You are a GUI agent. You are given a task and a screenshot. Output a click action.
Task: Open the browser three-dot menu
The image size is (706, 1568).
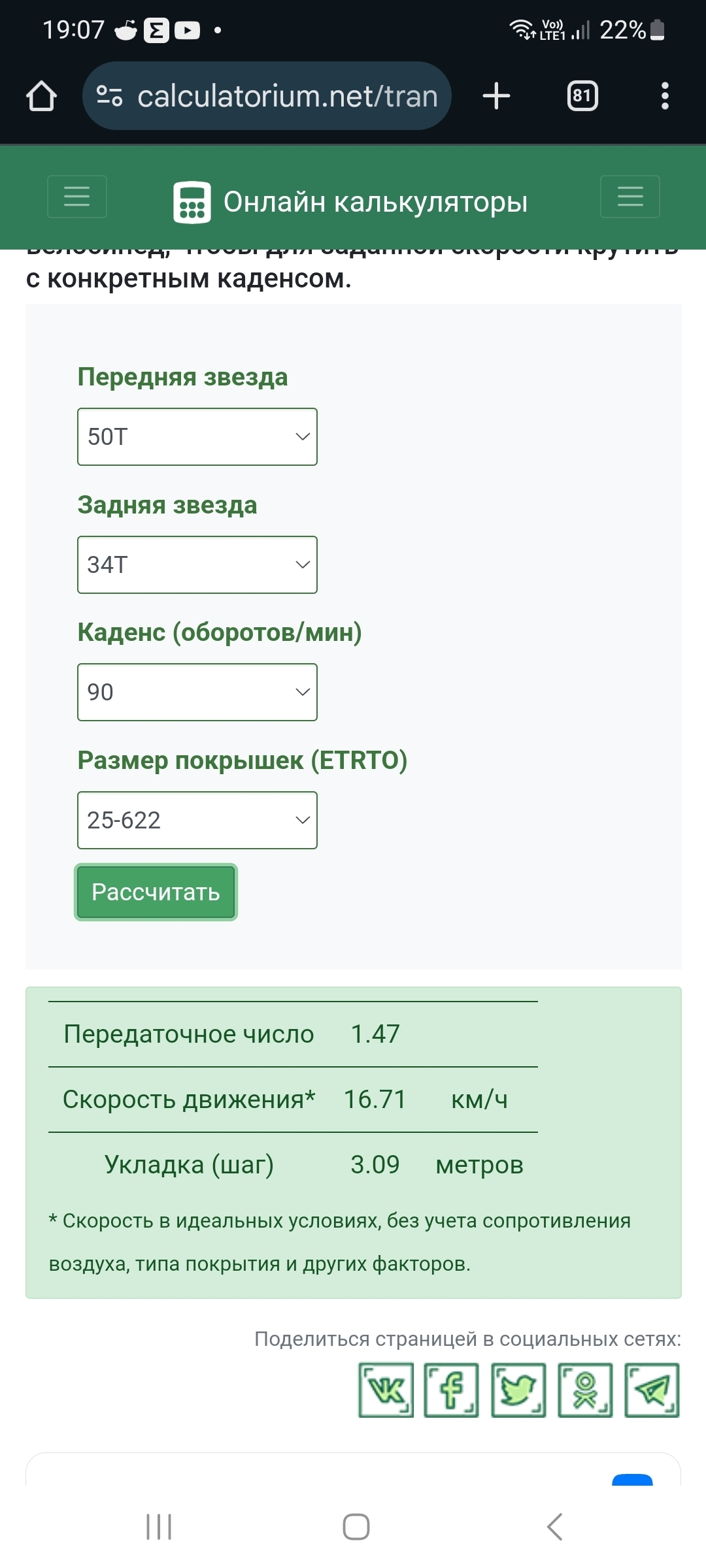click(665, 96)
